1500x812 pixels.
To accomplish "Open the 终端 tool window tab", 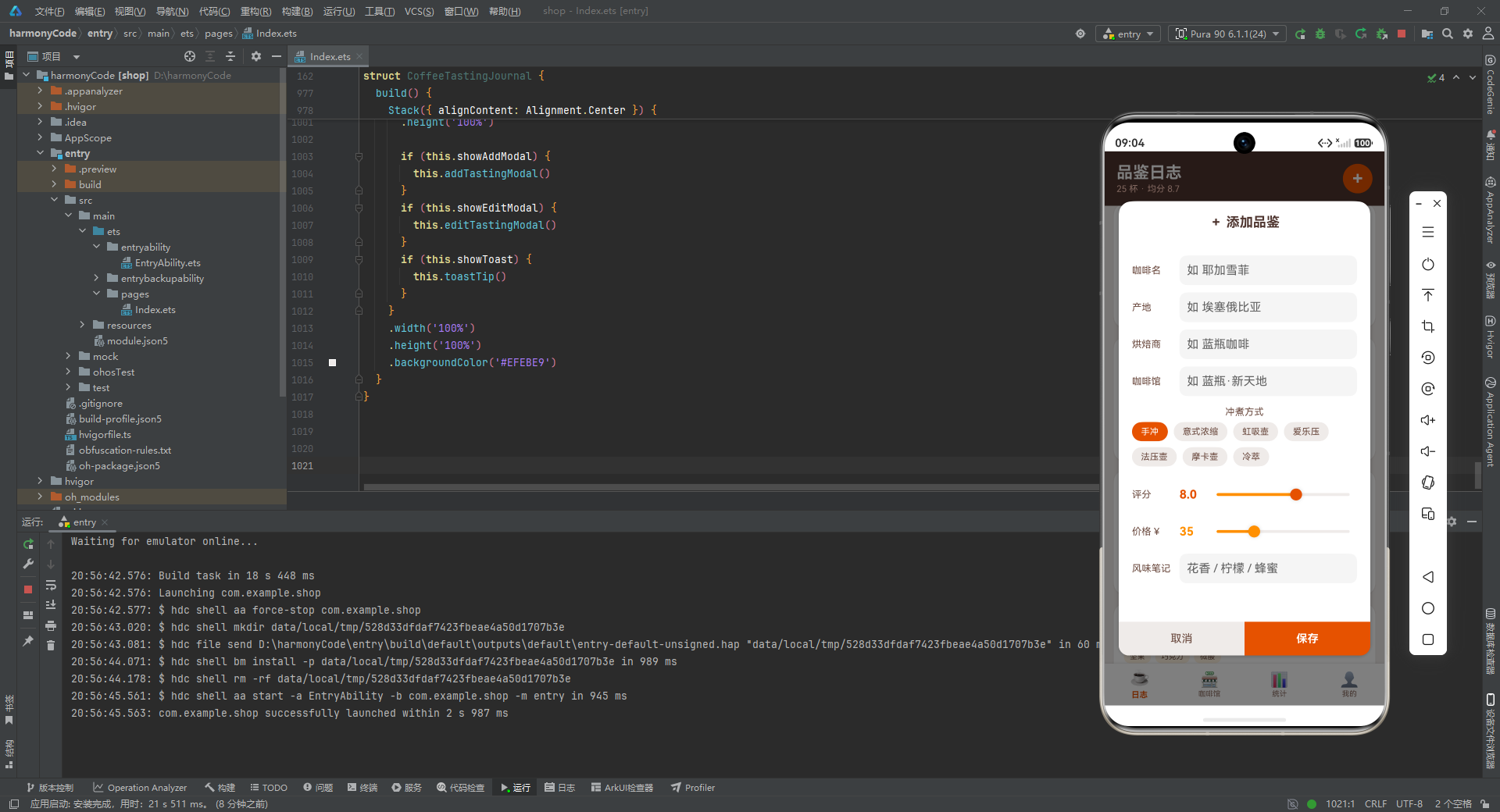I will click(x=362, y=787).
